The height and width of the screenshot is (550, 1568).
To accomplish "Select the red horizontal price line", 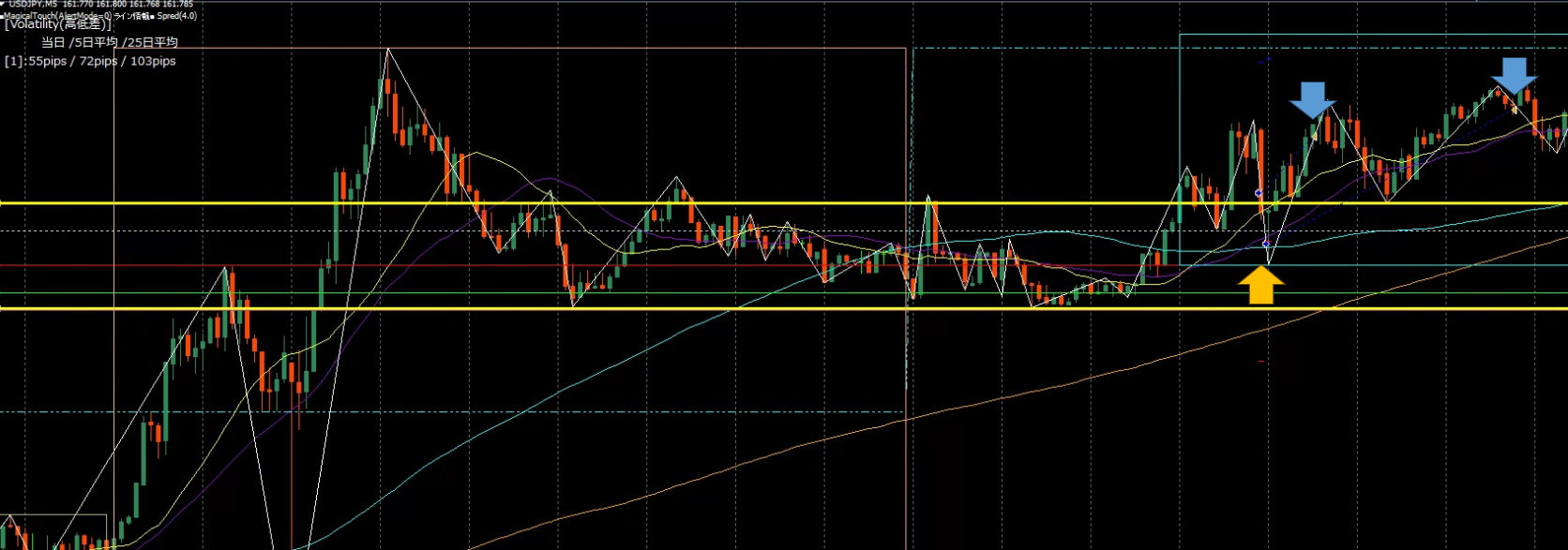I will click(x=469, y=265).
